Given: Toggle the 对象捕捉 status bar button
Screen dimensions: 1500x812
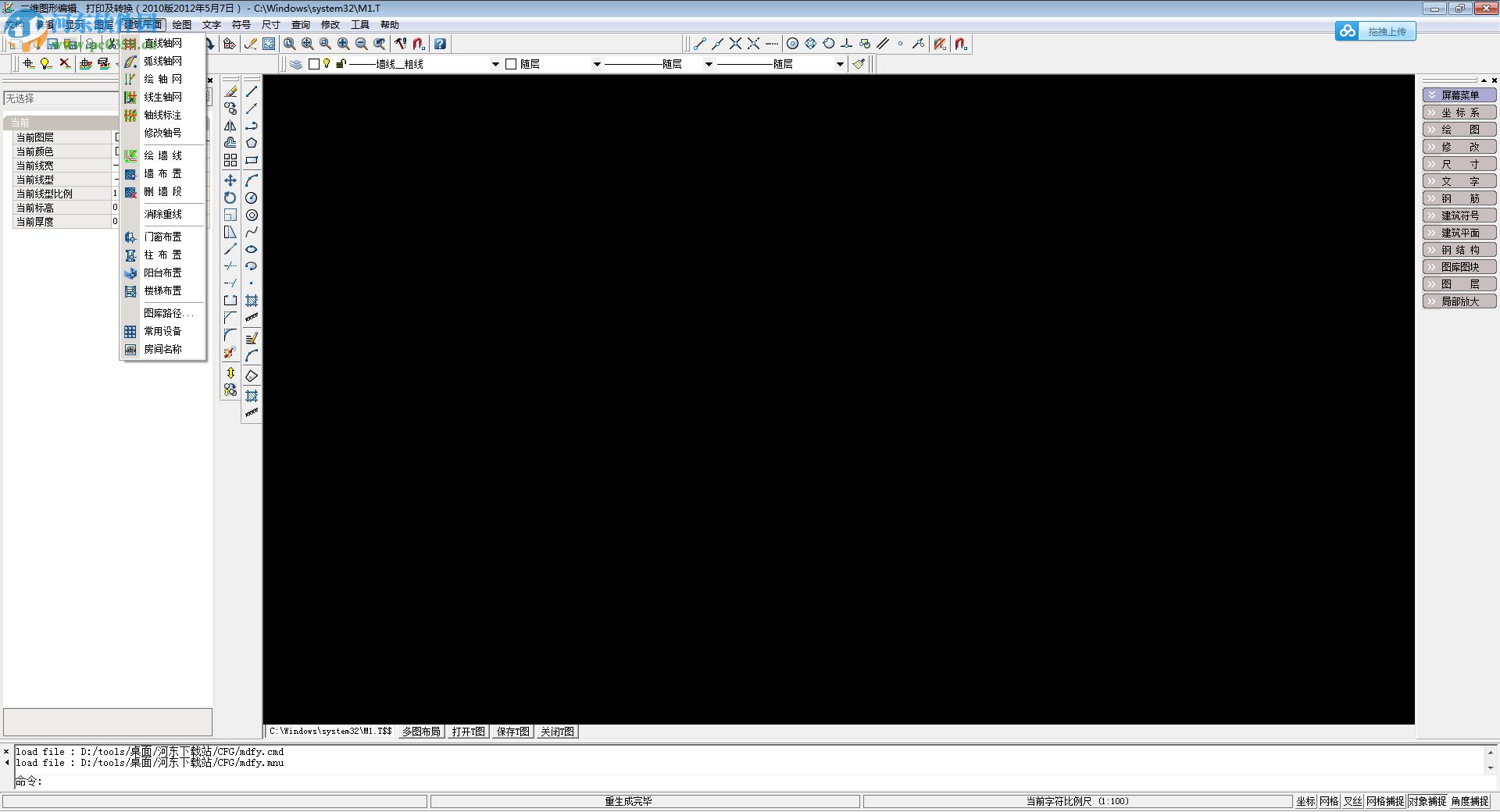Looking at the screenshot, I should 1427,801.
